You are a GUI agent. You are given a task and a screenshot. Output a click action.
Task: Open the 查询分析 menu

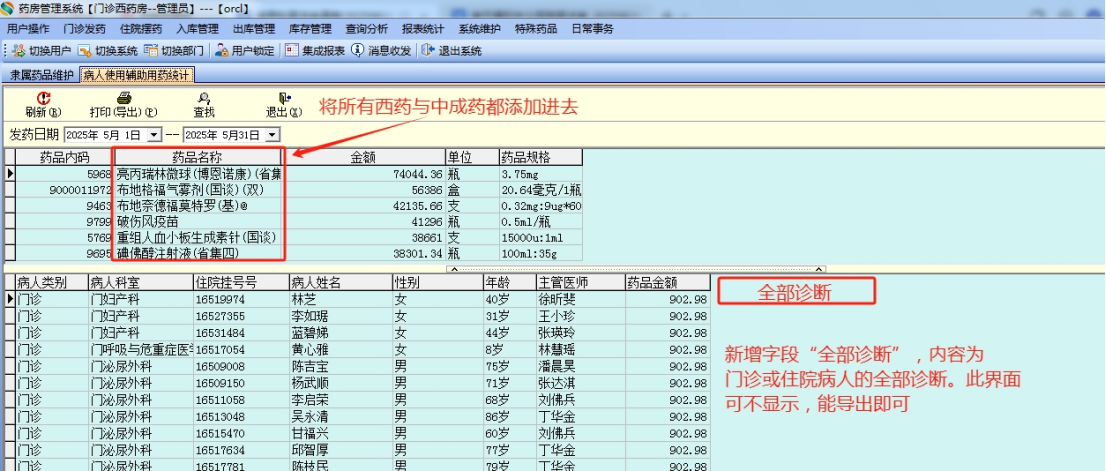point(367,29)
